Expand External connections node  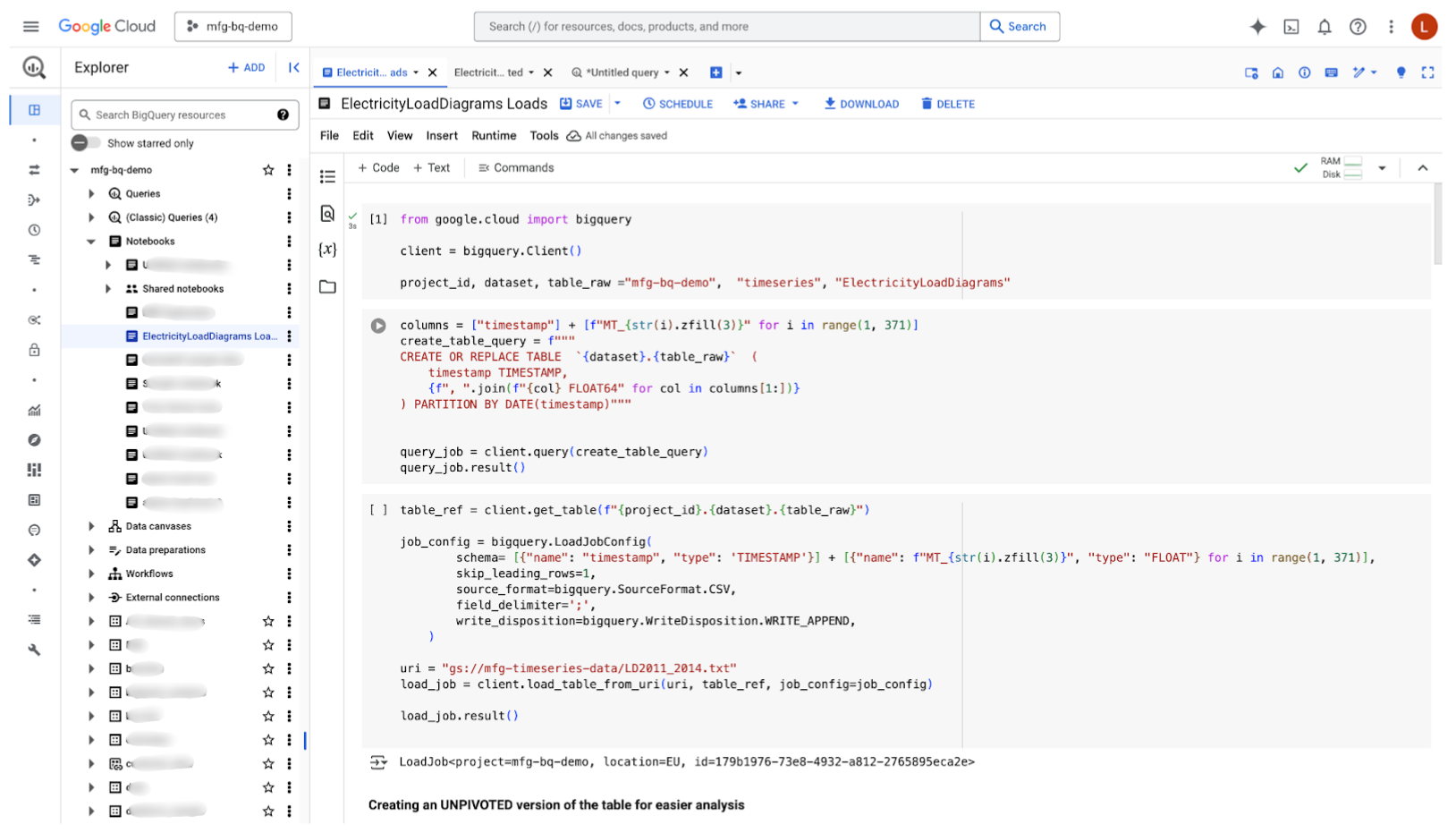tap(91, 598)
